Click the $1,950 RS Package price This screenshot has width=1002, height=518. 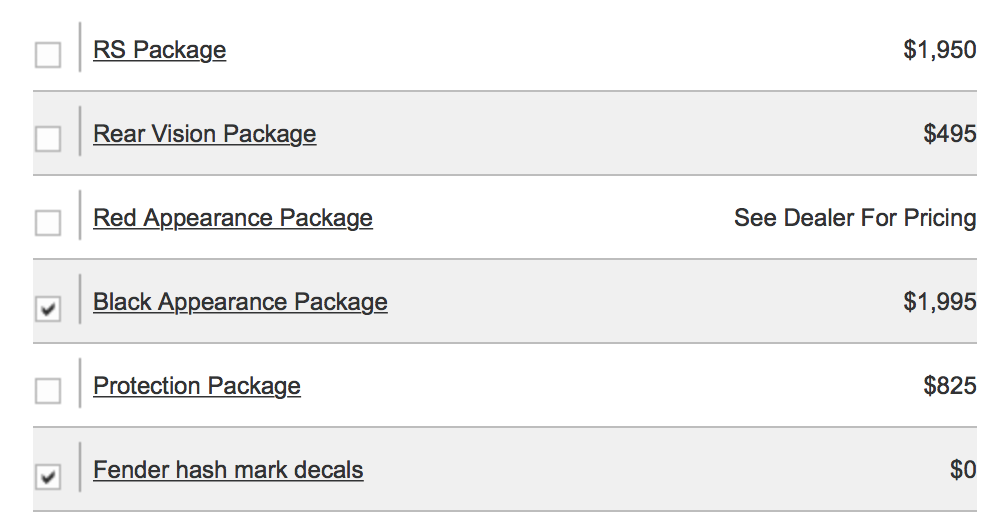click(939, 50)
